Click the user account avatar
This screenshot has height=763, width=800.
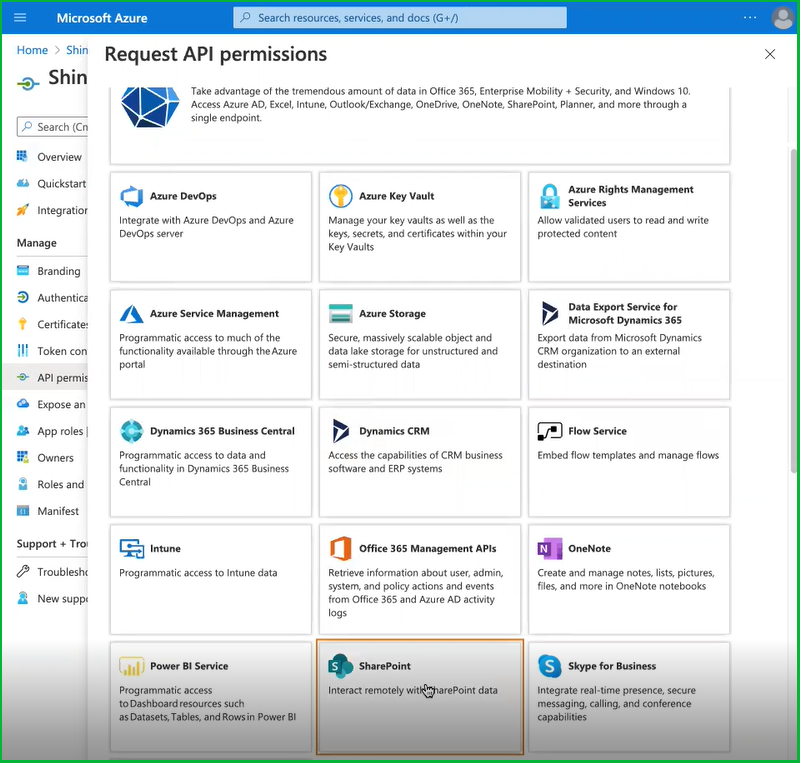(x=782, y=18)
